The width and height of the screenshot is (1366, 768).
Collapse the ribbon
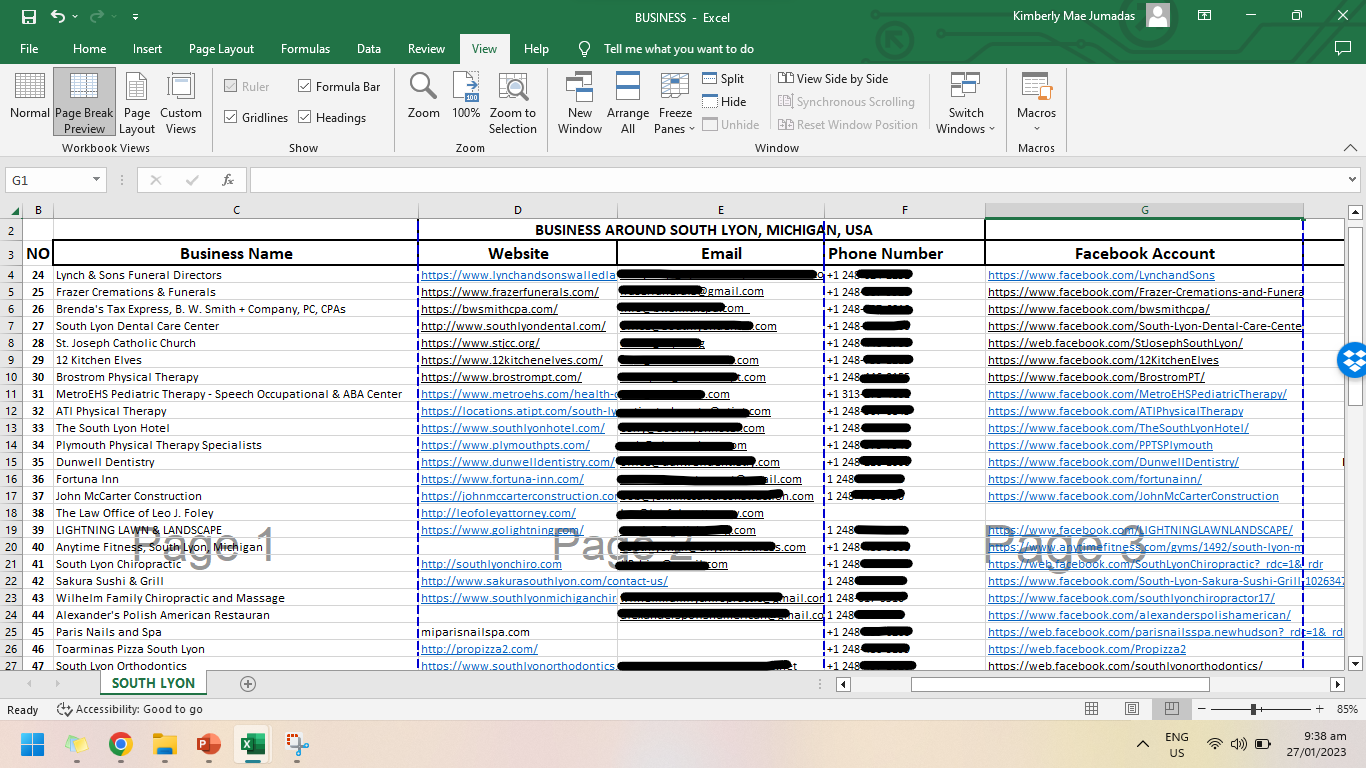tap(1350, 147)
